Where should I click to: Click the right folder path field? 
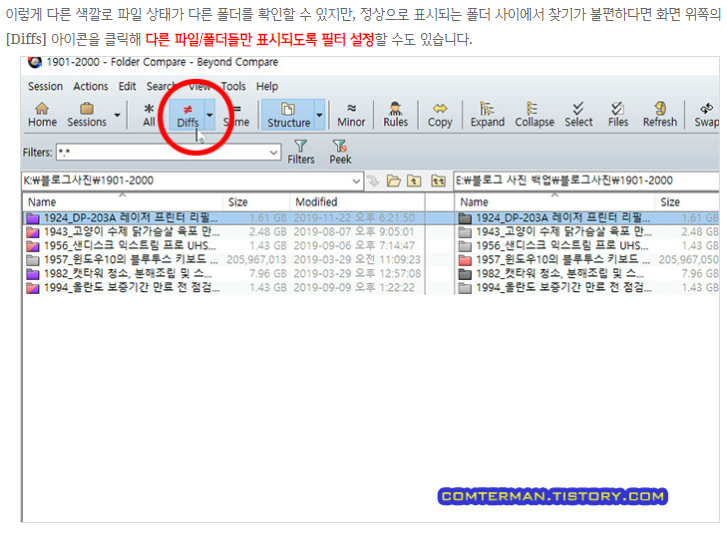[587, 181]
